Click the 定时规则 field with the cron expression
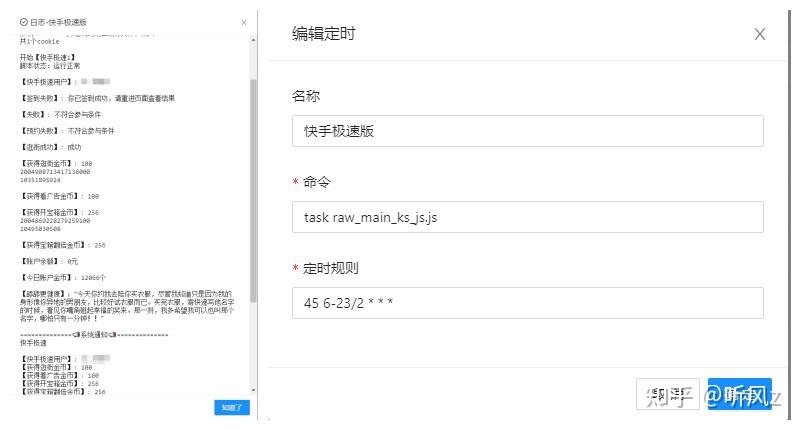 pos(527,303)
